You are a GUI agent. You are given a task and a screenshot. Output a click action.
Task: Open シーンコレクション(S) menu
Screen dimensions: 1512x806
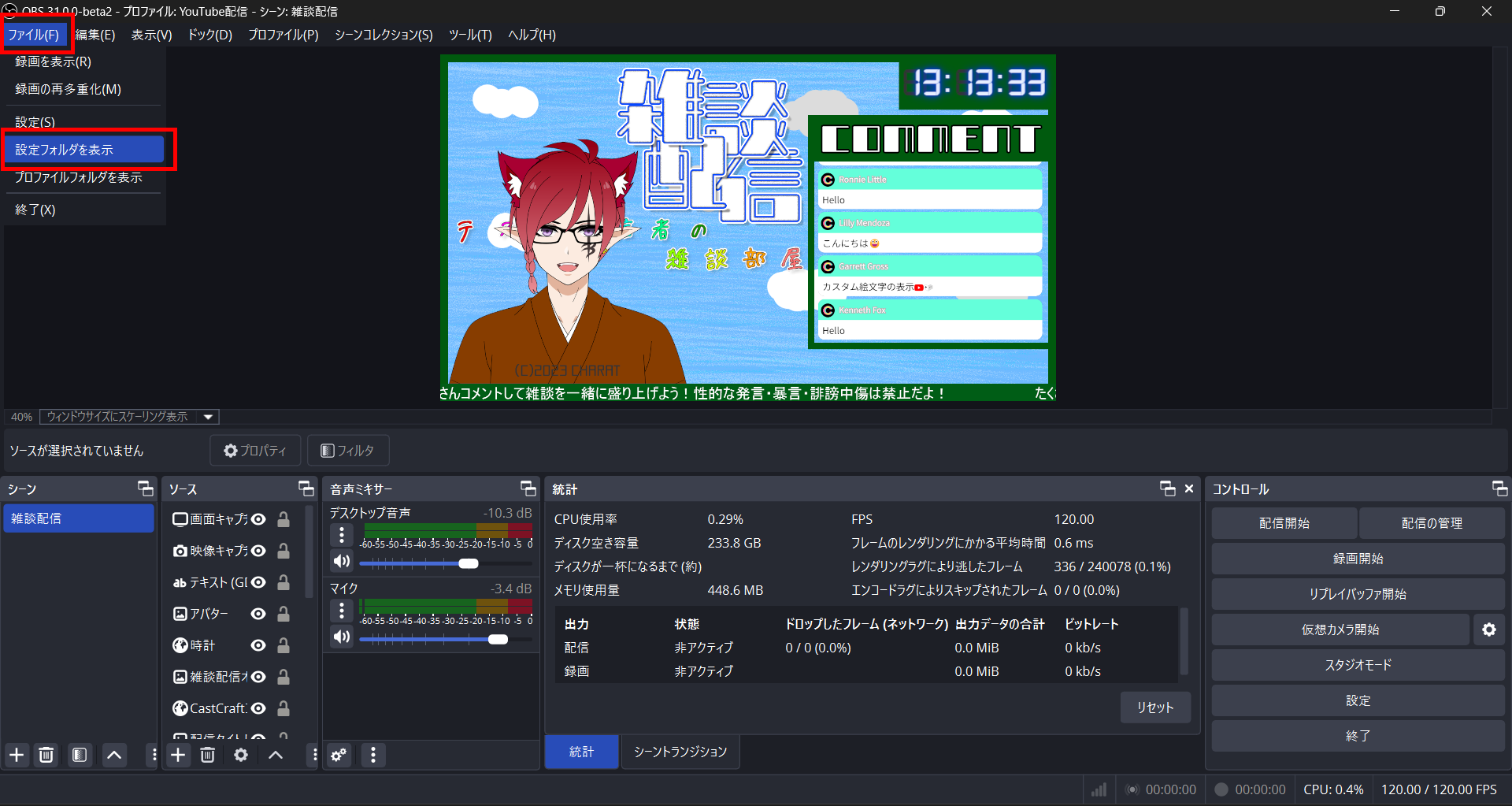384,35
